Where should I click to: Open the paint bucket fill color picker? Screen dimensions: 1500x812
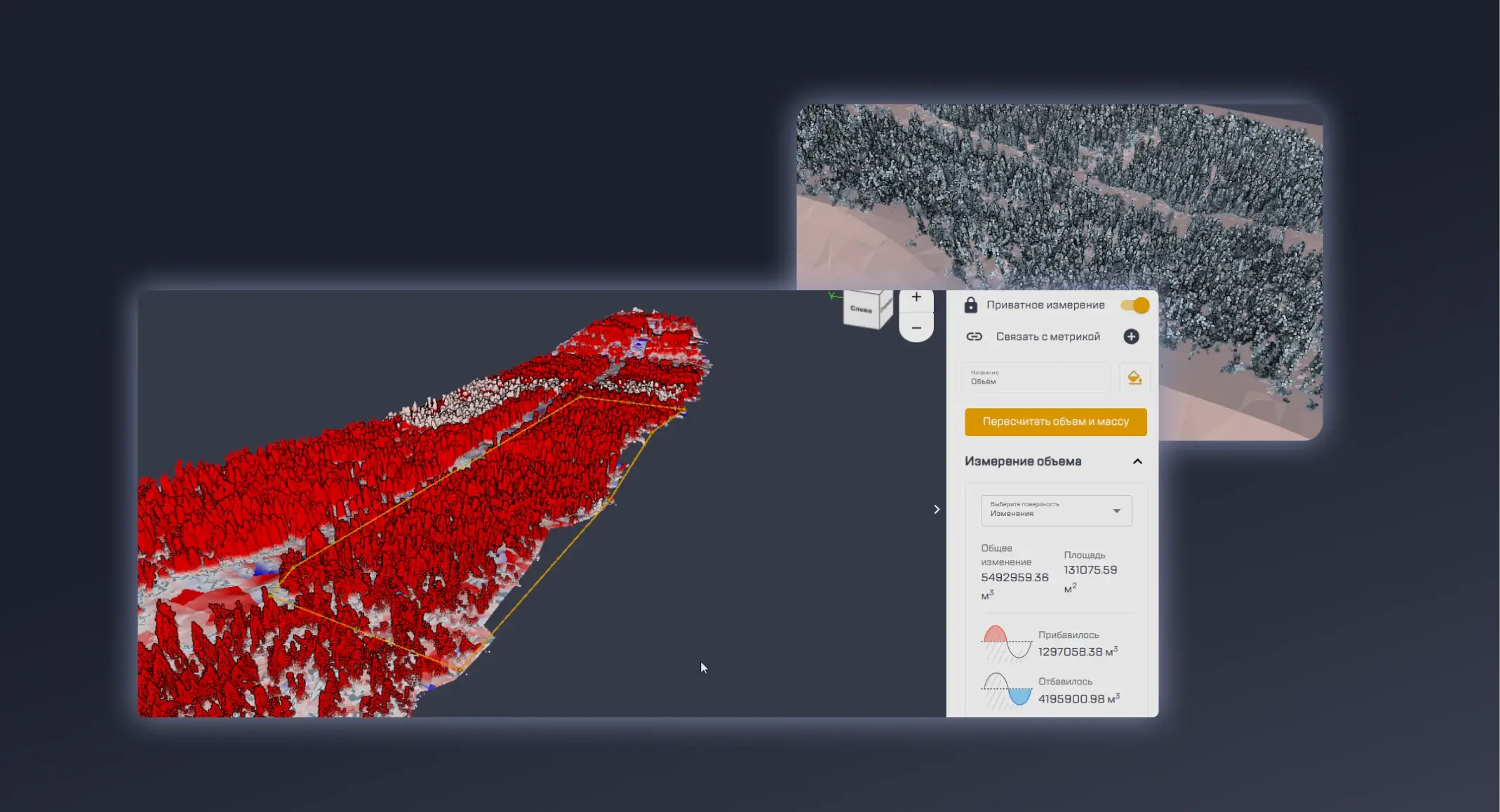click(1134, 378)
